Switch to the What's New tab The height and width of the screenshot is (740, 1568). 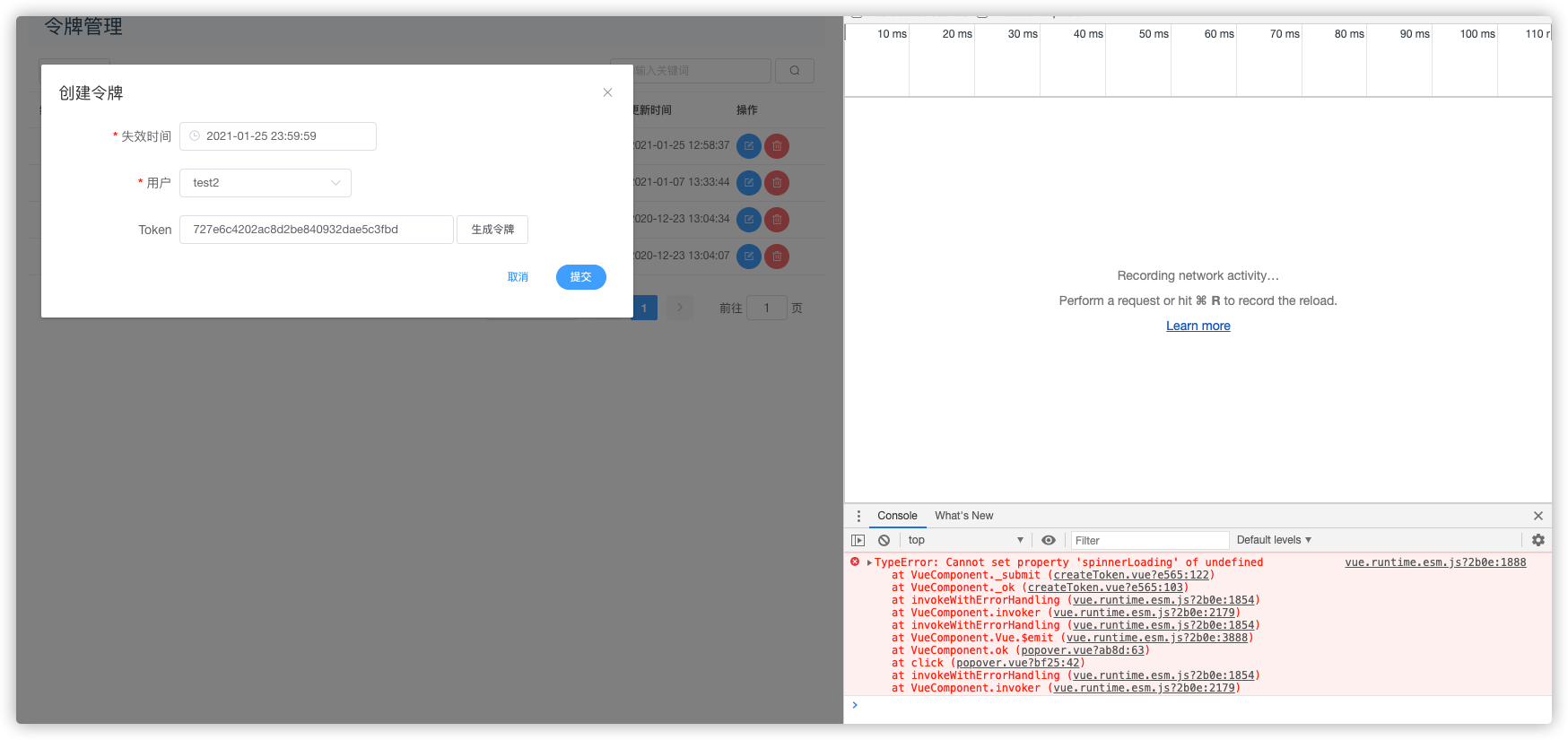coord(964,516)
